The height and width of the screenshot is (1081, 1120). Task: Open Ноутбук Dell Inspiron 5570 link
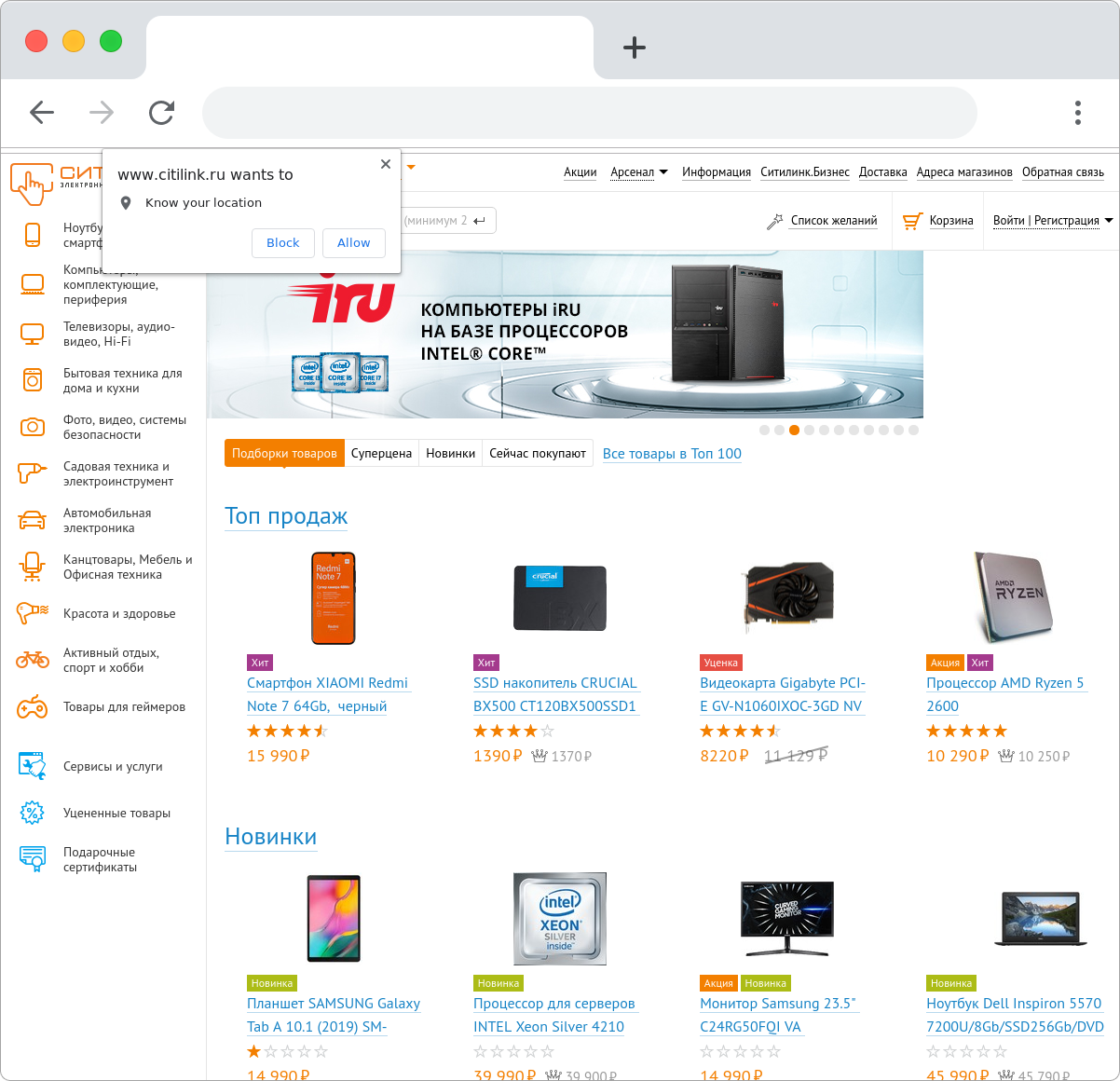pos(1015,1015)
